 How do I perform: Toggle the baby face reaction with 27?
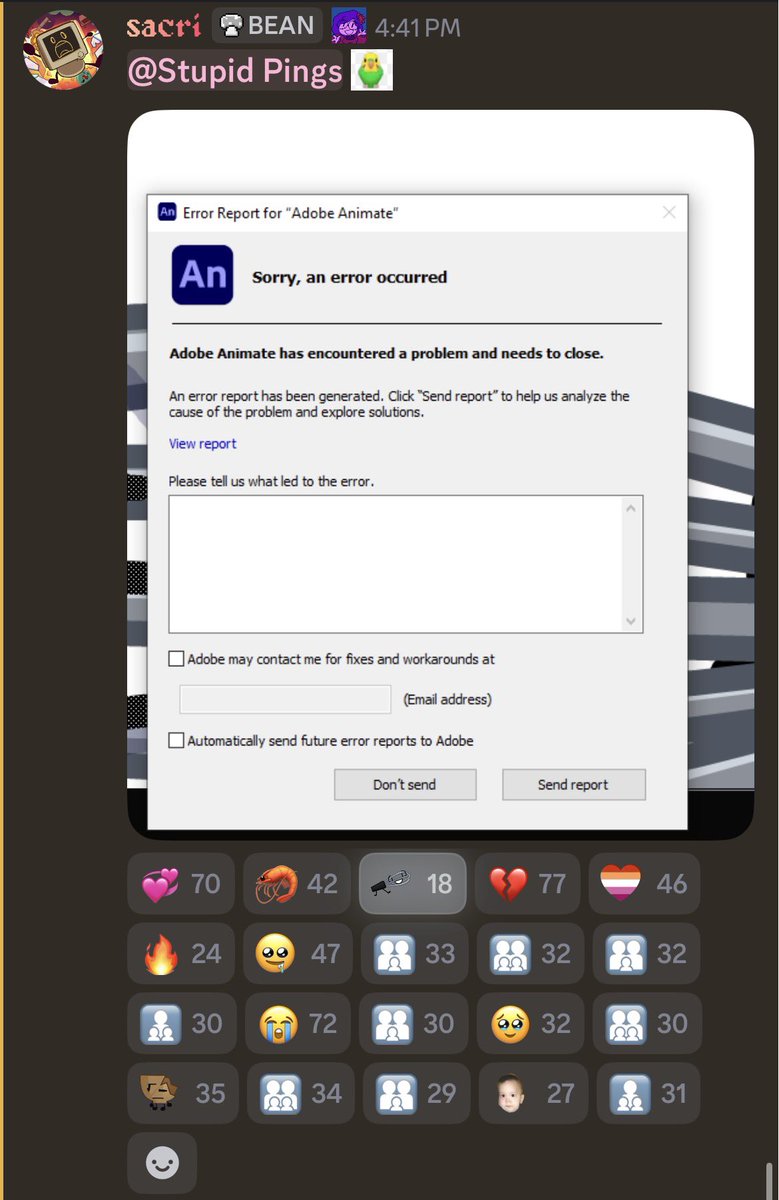[x=532, y=1094]
